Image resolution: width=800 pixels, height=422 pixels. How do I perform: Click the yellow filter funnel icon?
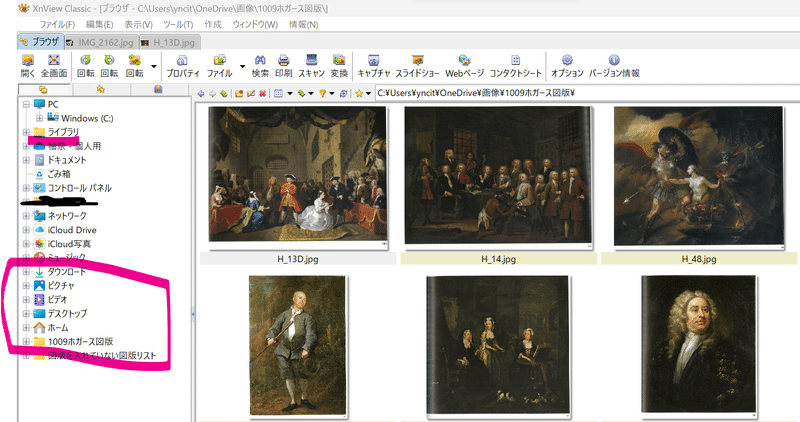[x=322, y=93]
